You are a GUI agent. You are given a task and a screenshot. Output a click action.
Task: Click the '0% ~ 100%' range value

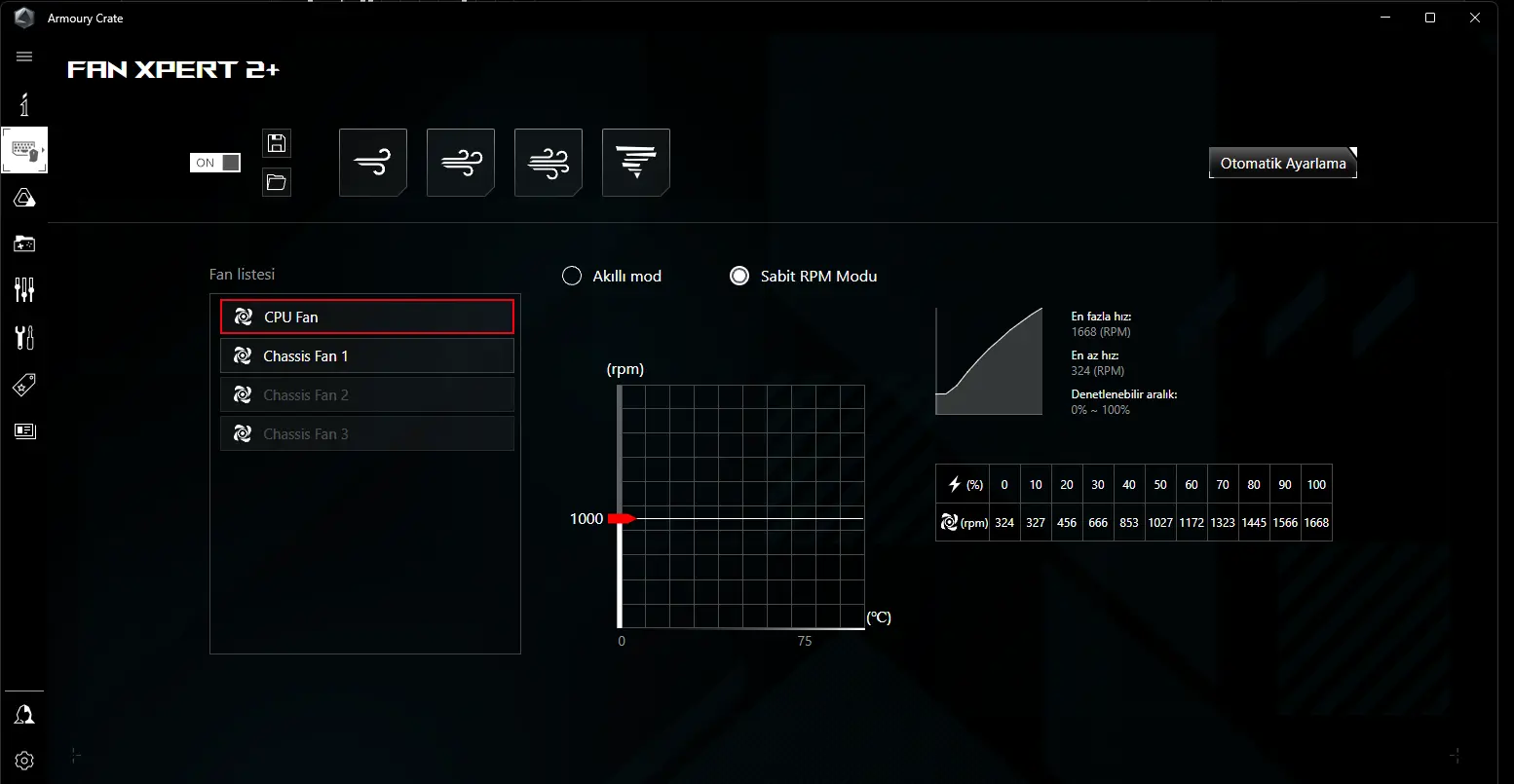coord(1101,410)
